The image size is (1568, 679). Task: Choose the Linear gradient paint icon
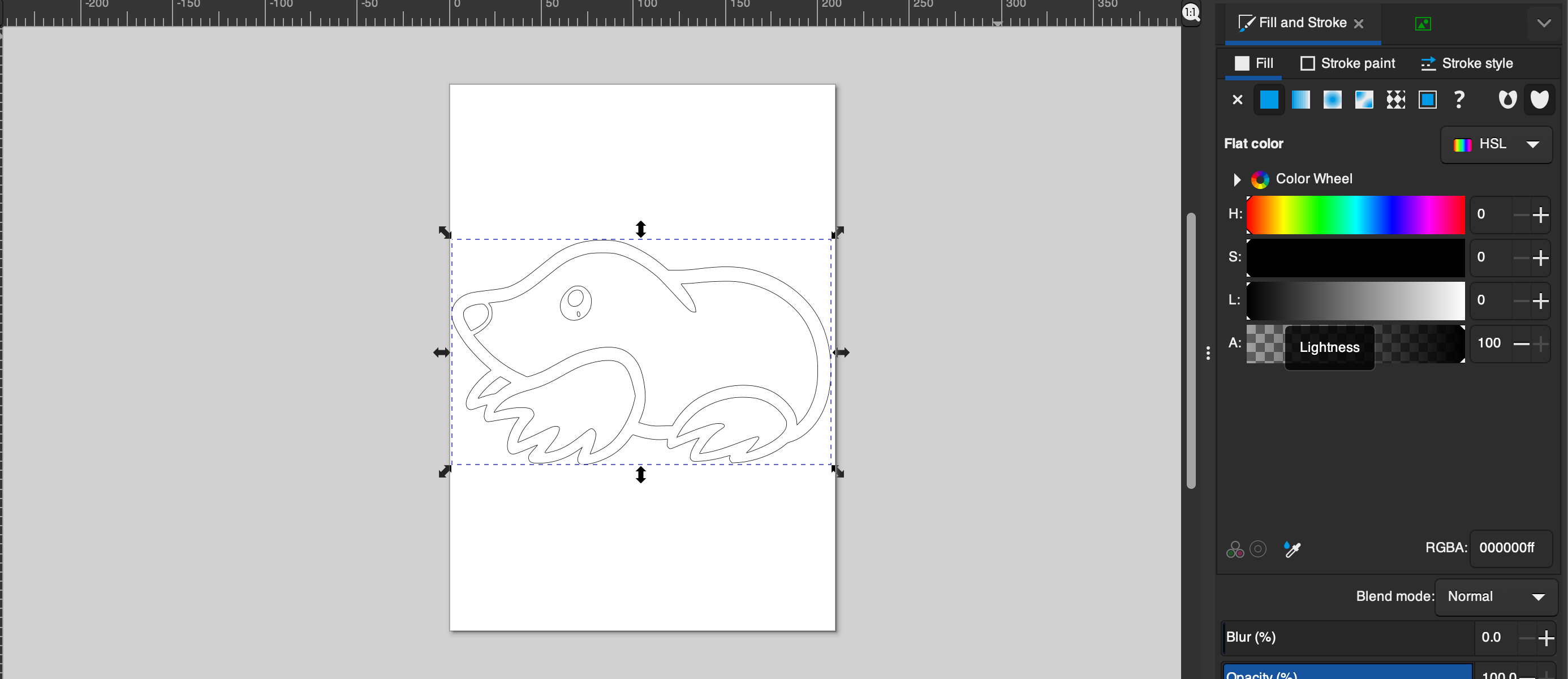point(1301,100)
